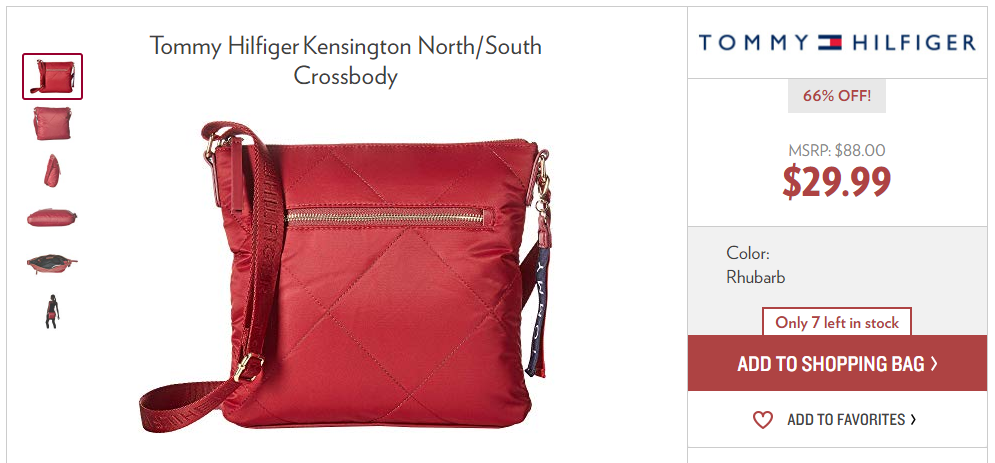This screenshot has height=463, width=995.
Task: Select the open interior bag thumbnail
Action: coord(52,264)
